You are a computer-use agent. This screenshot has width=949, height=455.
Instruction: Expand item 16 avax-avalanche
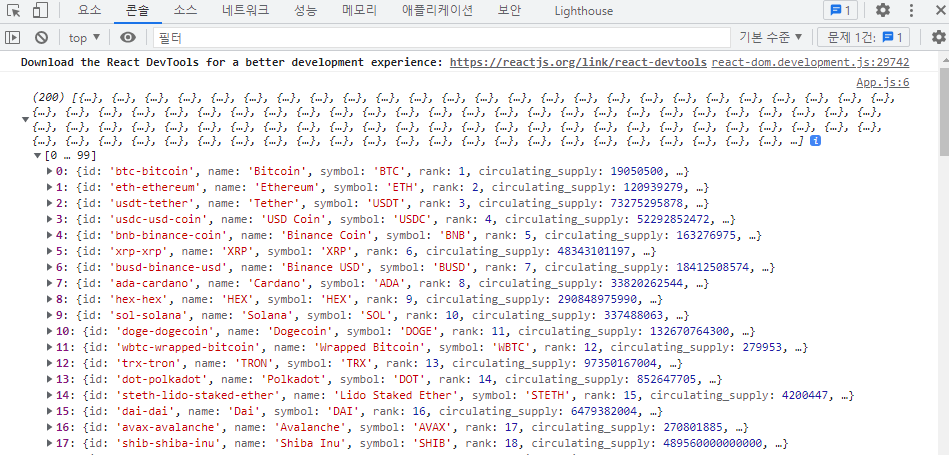point(50,427)
